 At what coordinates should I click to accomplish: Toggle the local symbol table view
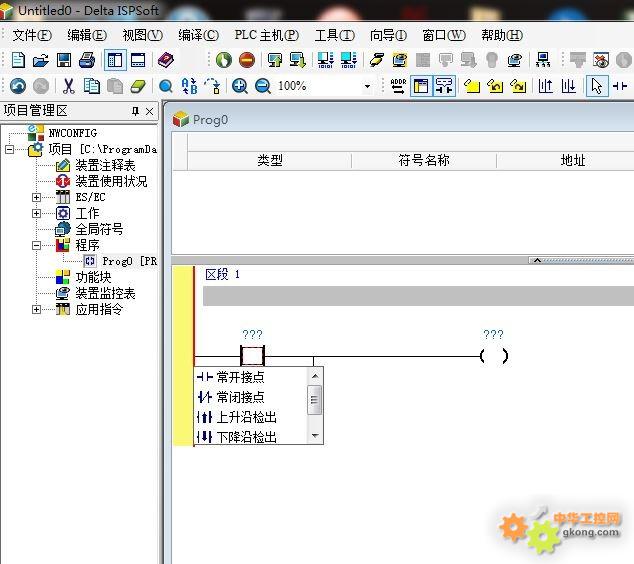(x=421, y=86)
